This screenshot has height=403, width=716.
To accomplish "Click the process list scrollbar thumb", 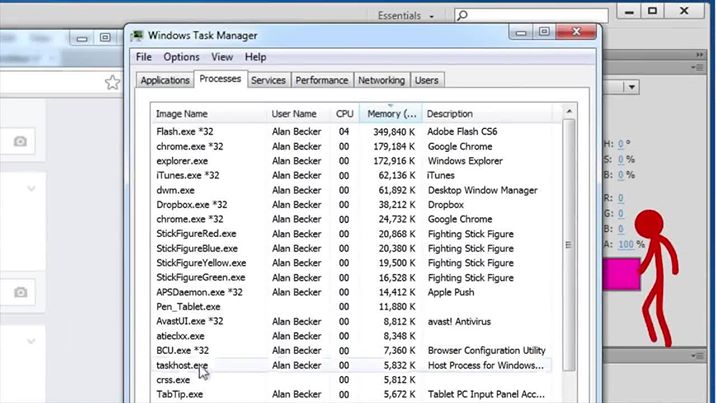I will point(569,245).
